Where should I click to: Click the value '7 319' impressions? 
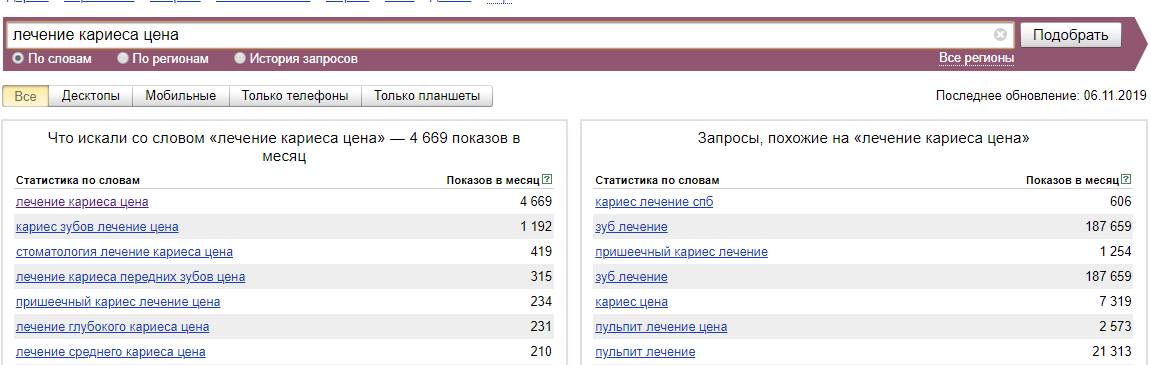1116,301
